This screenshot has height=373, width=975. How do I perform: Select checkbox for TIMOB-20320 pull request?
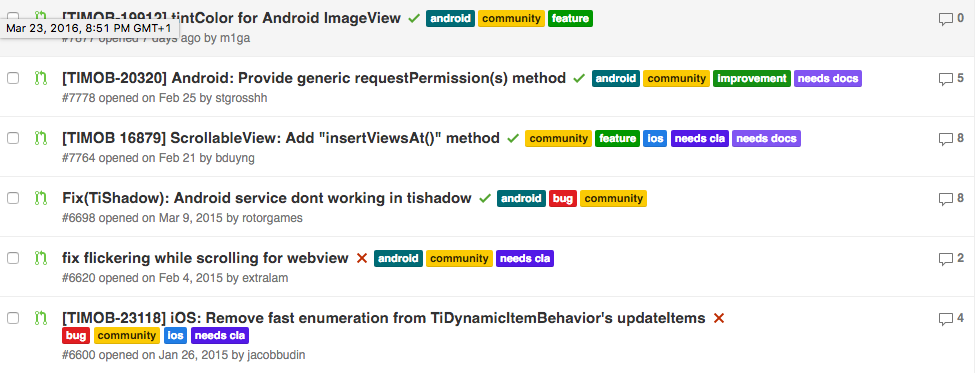13,78
